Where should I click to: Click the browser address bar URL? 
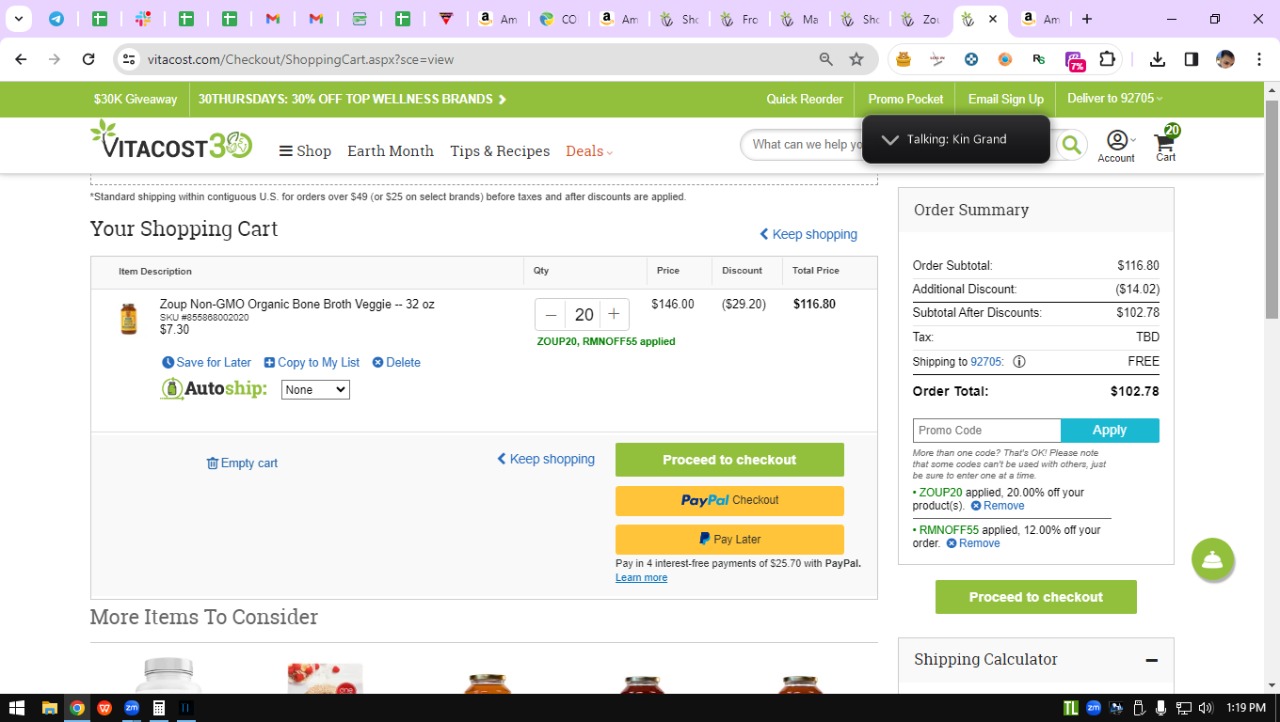tap(301, 59)
